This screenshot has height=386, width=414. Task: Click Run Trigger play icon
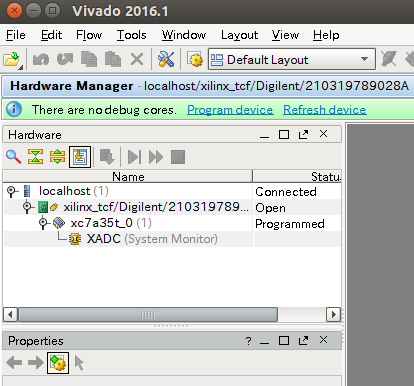point(134,157)
